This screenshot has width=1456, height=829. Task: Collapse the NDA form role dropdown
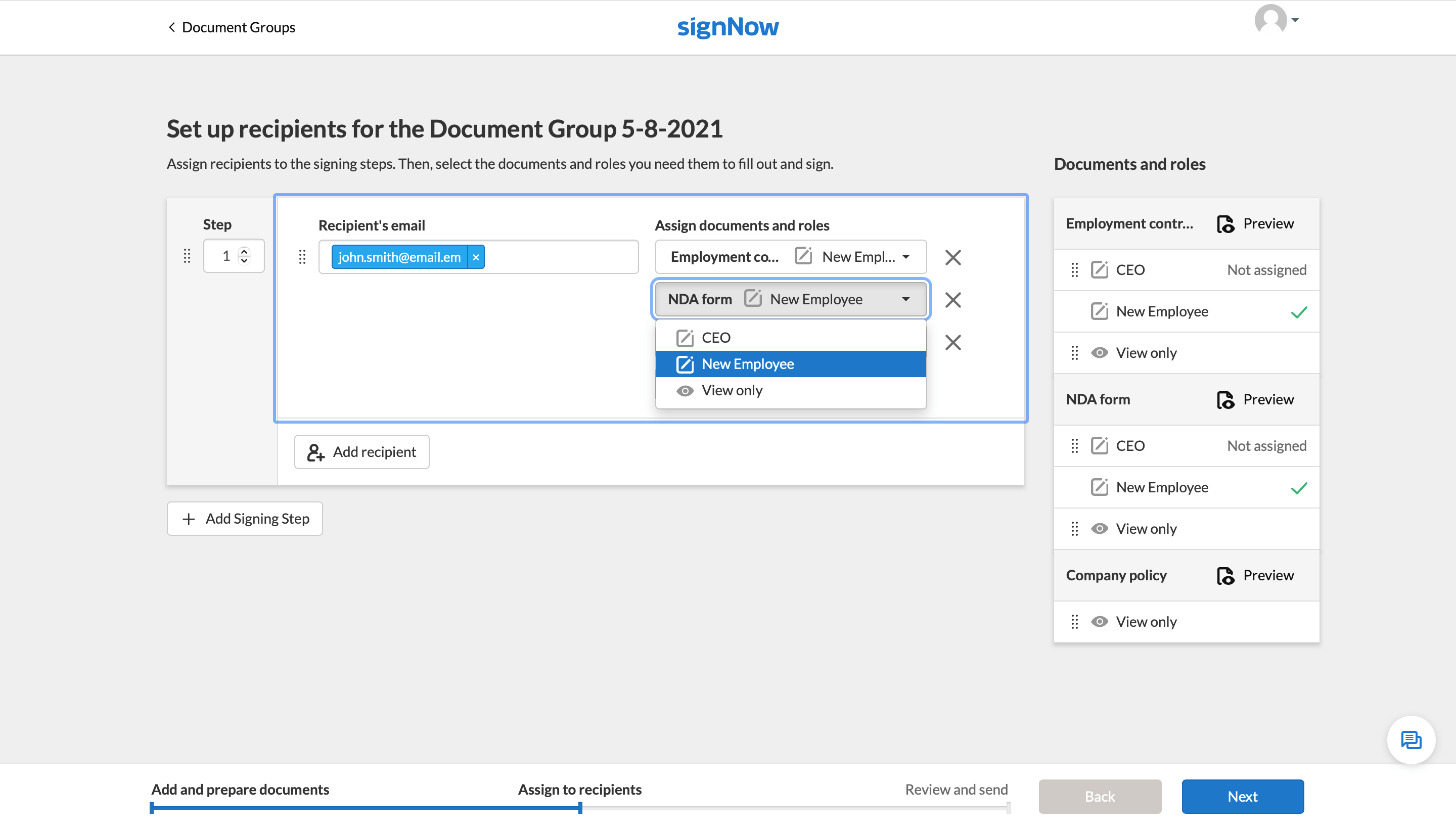click(905, 299)
